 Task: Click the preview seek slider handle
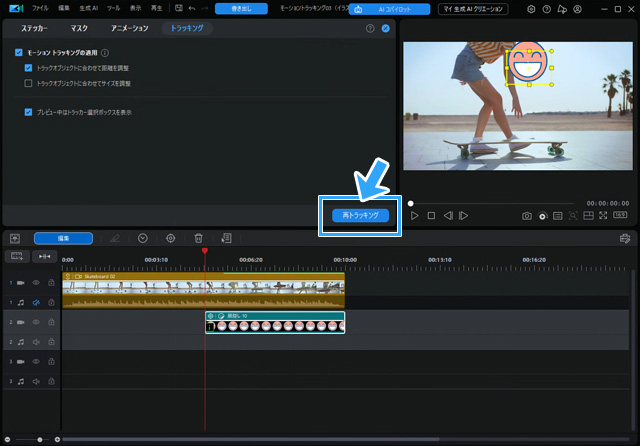point(411,203)
